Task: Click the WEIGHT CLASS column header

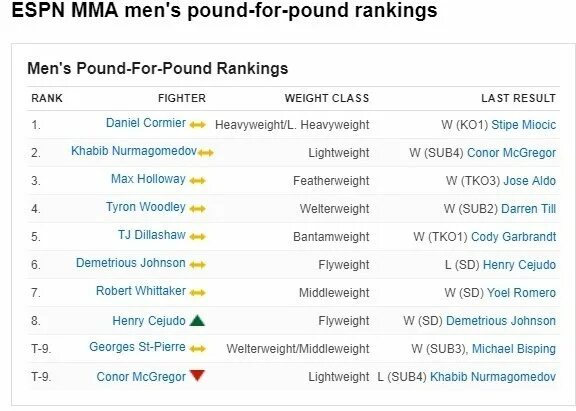Action: 327,98
